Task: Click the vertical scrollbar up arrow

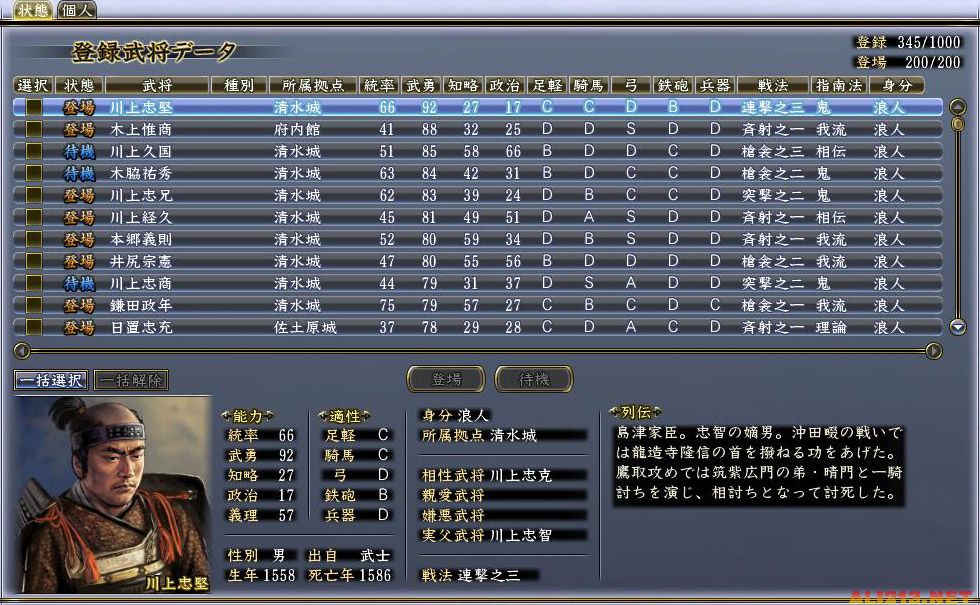Action: pyautogui.click(x=957, y=106)
